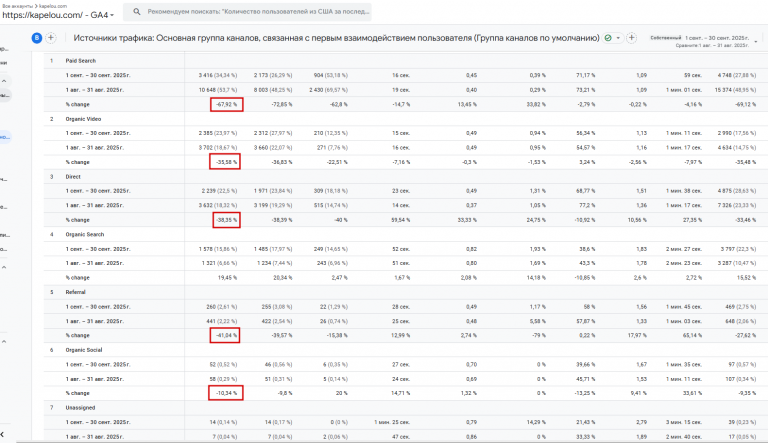Click the search magnifier icon

137,11
